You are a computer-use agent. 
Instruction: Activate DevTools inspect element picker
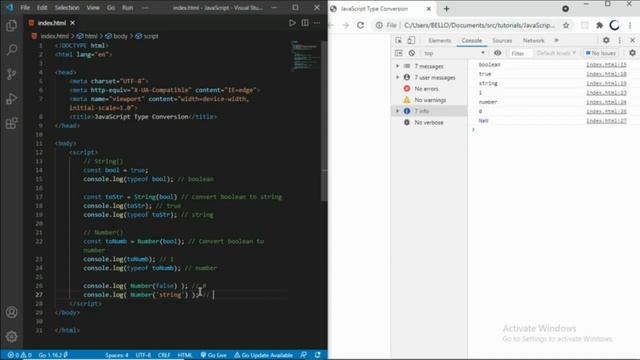tap(398, 40)
